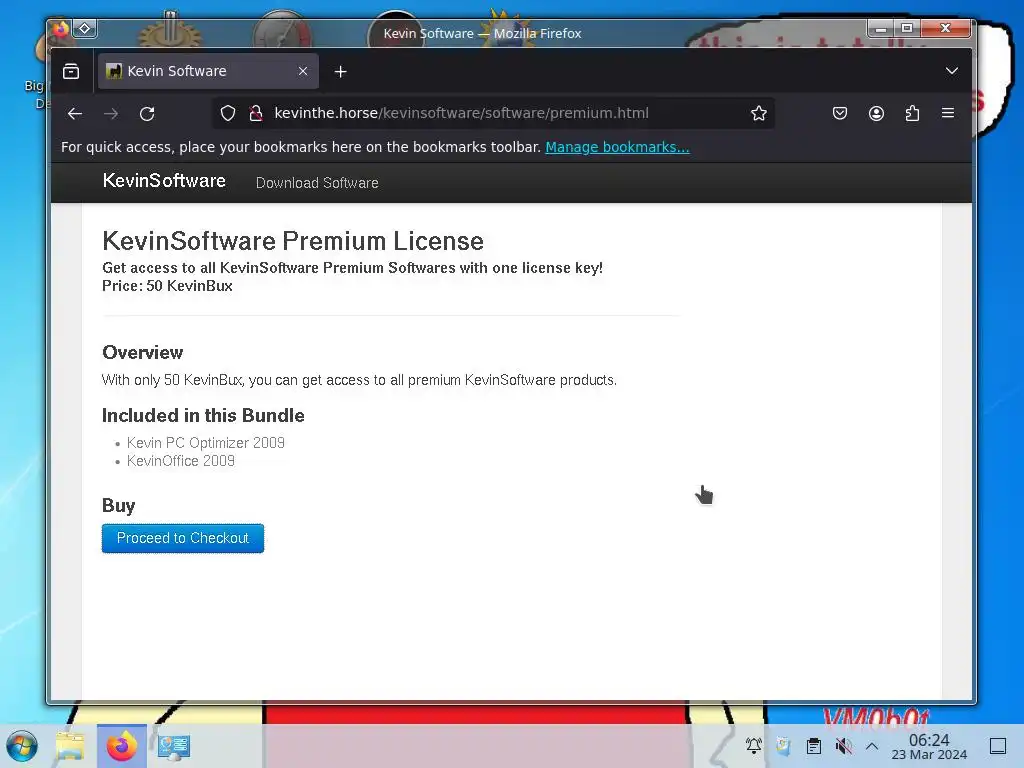1024x768 pixels.
Task: Open the Download Software nav item
Action: pos(317,183)
